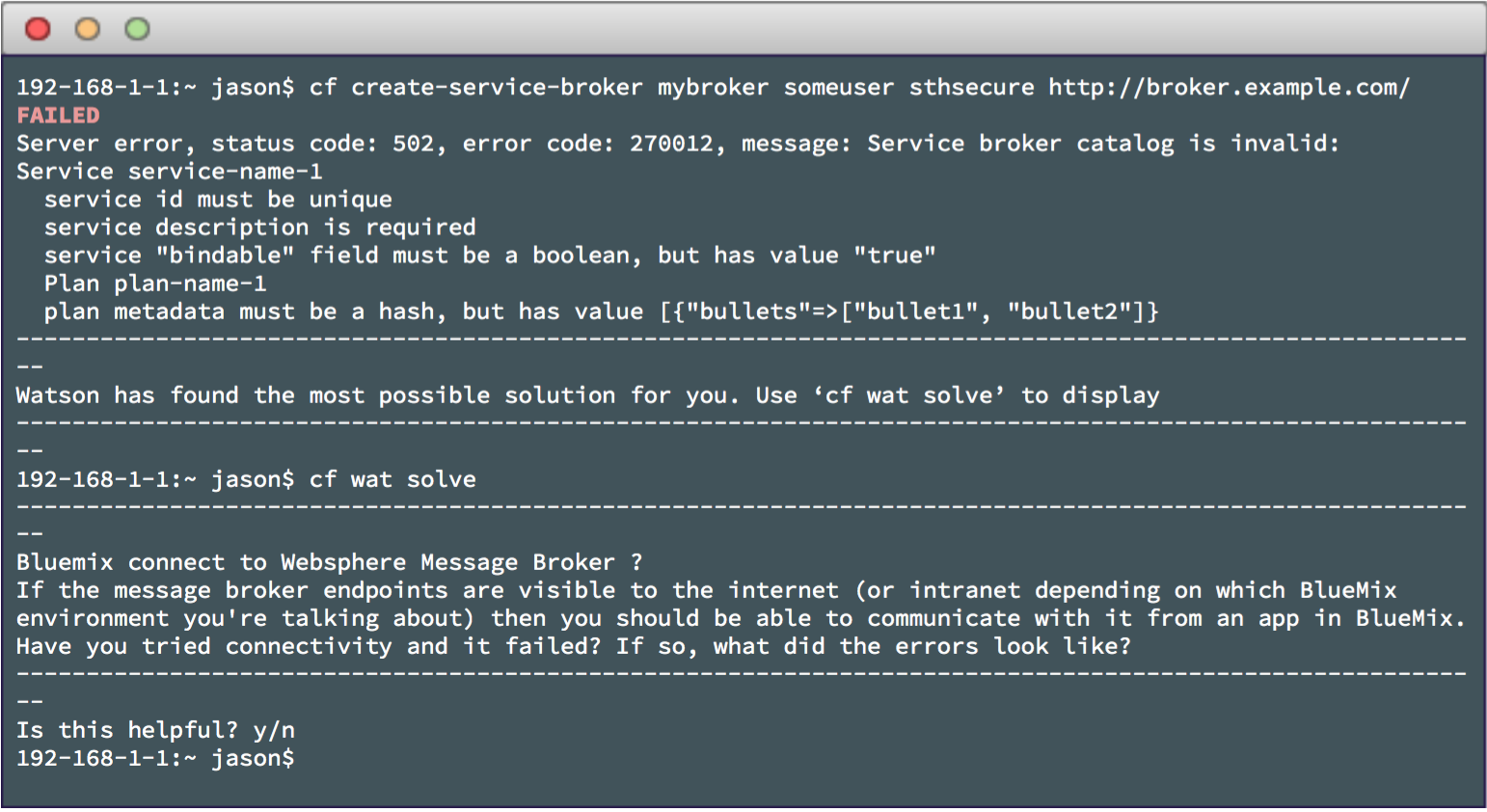Viewport: 1487px width, 812px height.
Task: Click the 'service description is required' line
Action: point(259,227)
